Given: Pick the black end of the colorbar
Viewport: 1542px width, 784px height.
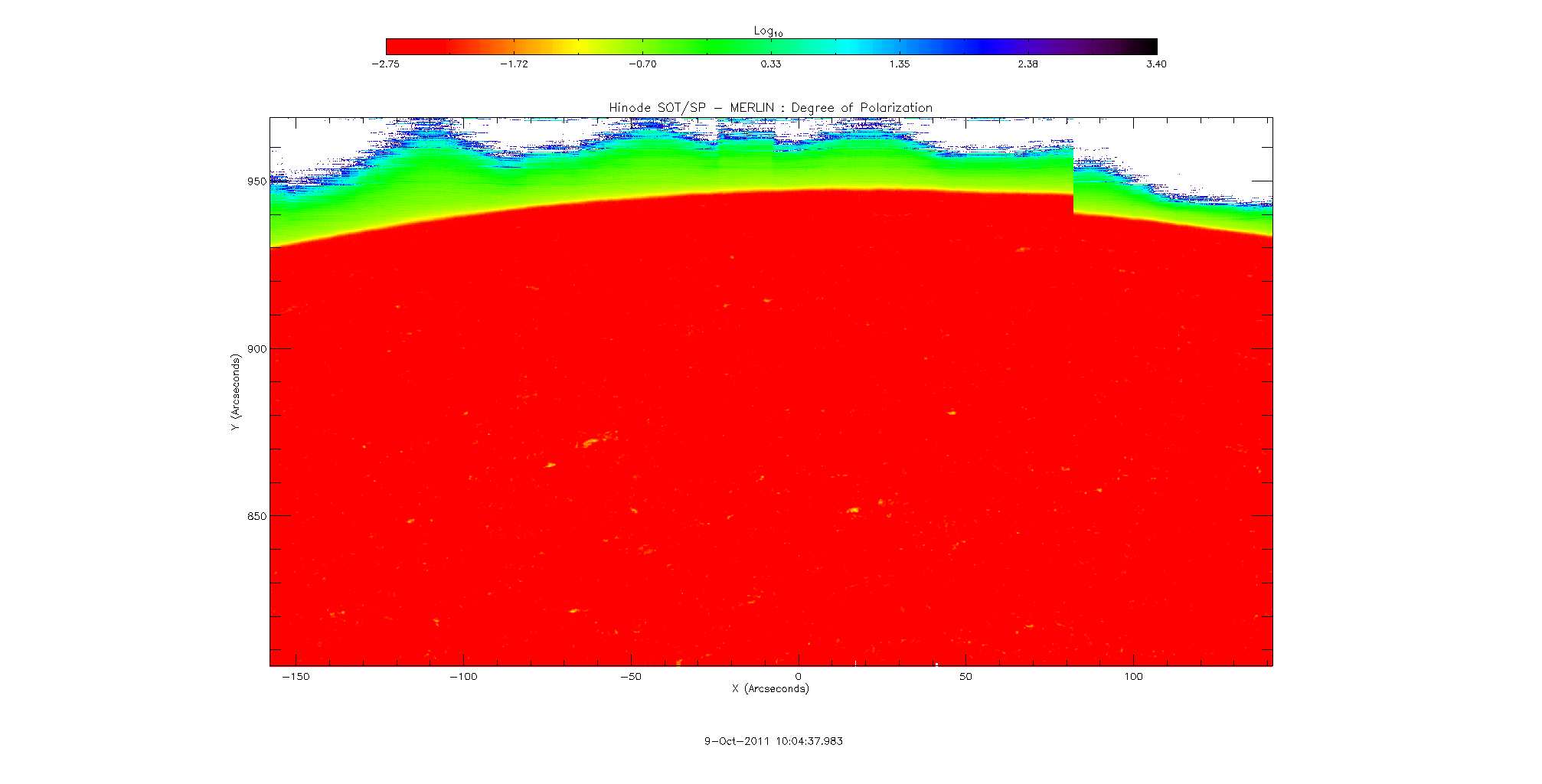Looking at the screenshot, I should (x=1151, y=47).
